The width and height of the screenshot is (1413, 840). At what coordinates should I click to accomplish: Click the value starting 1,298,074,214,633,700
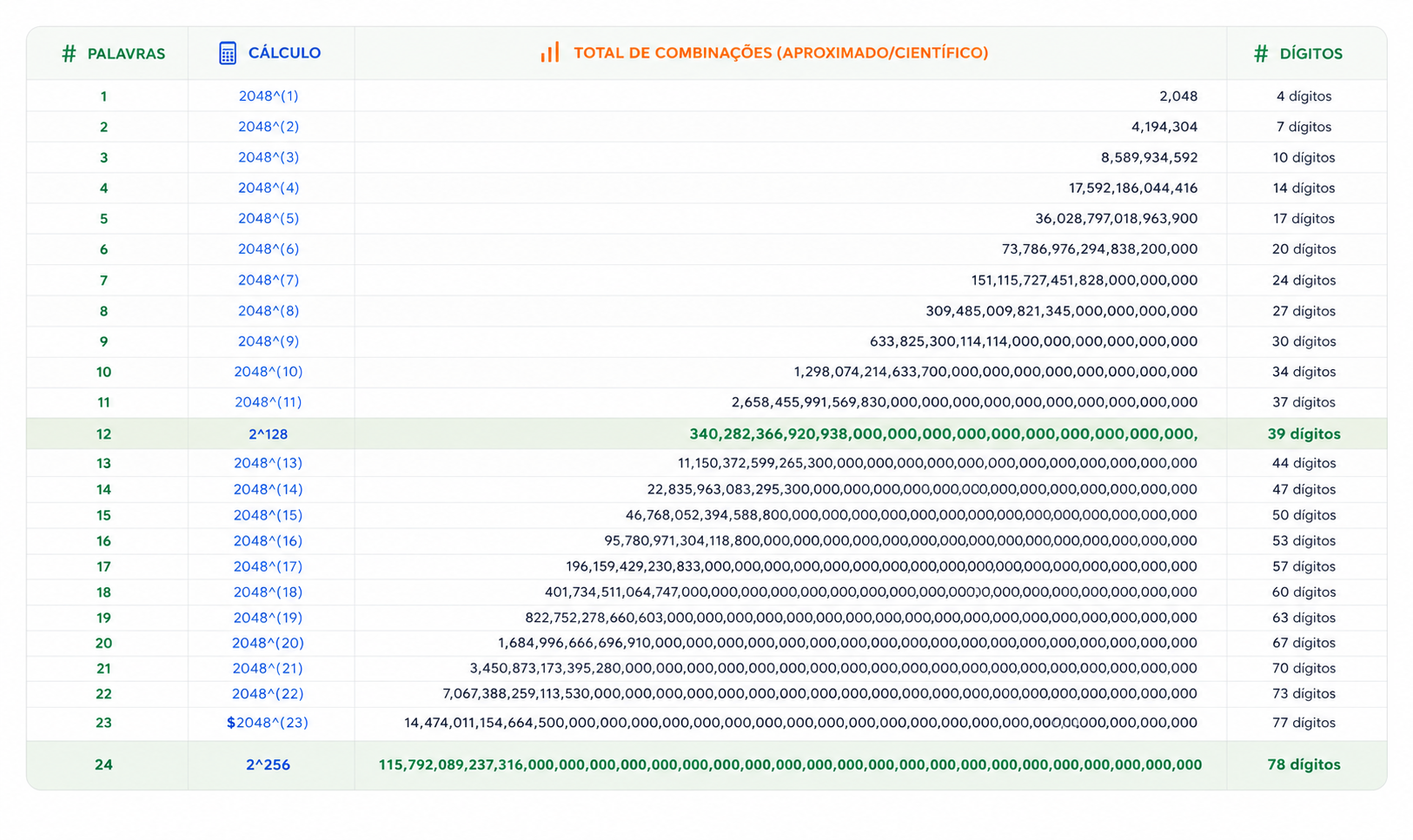pos(995,371)
